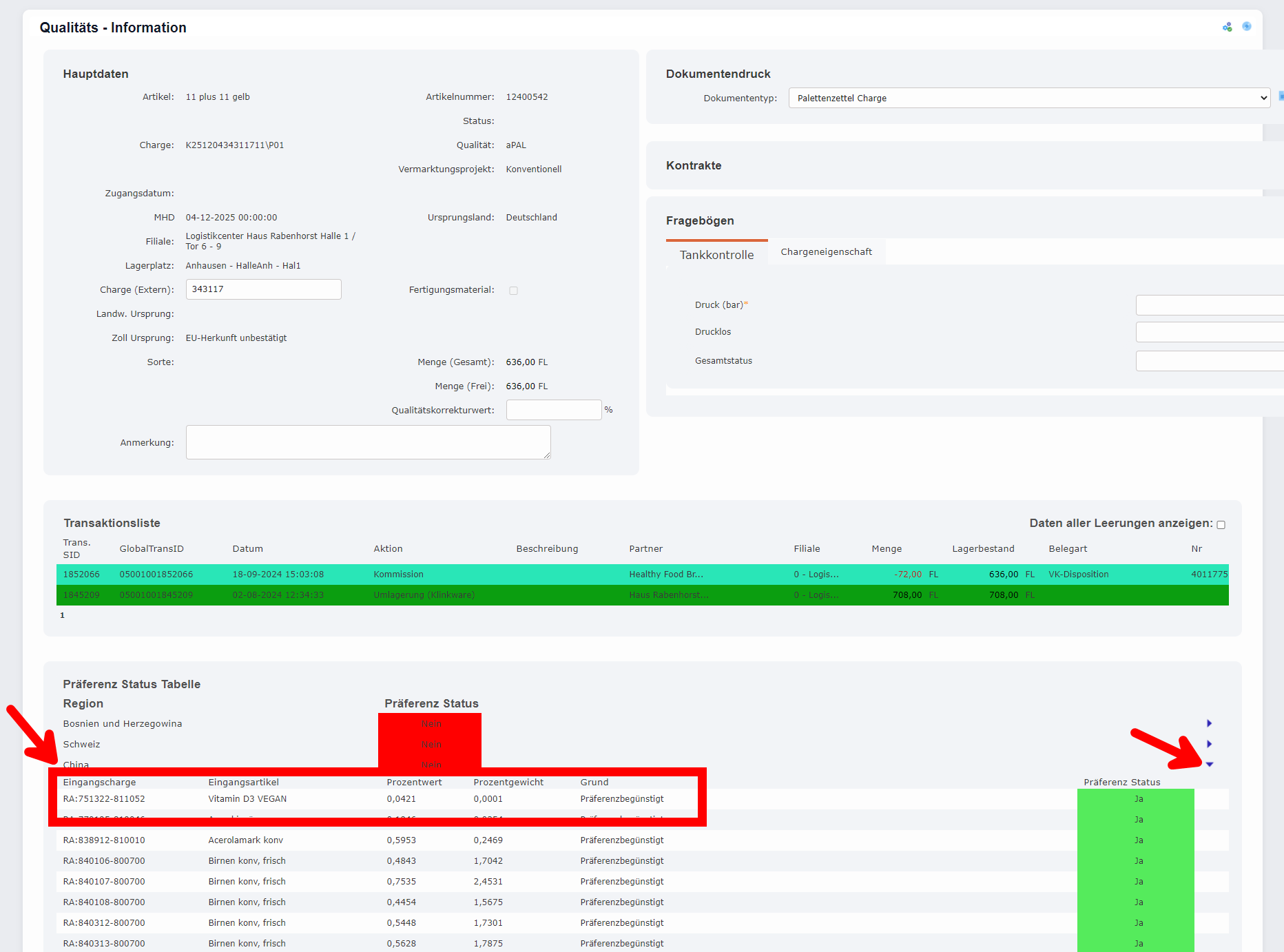Check the Fertigungsmaterial checkbox
1284x952 pixels.
click(x=513, y=290)
